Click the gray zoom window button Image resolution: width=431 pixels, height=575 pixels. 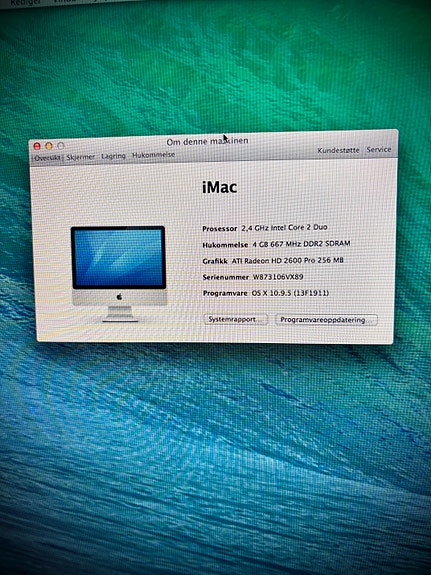[x=61, y=146]
